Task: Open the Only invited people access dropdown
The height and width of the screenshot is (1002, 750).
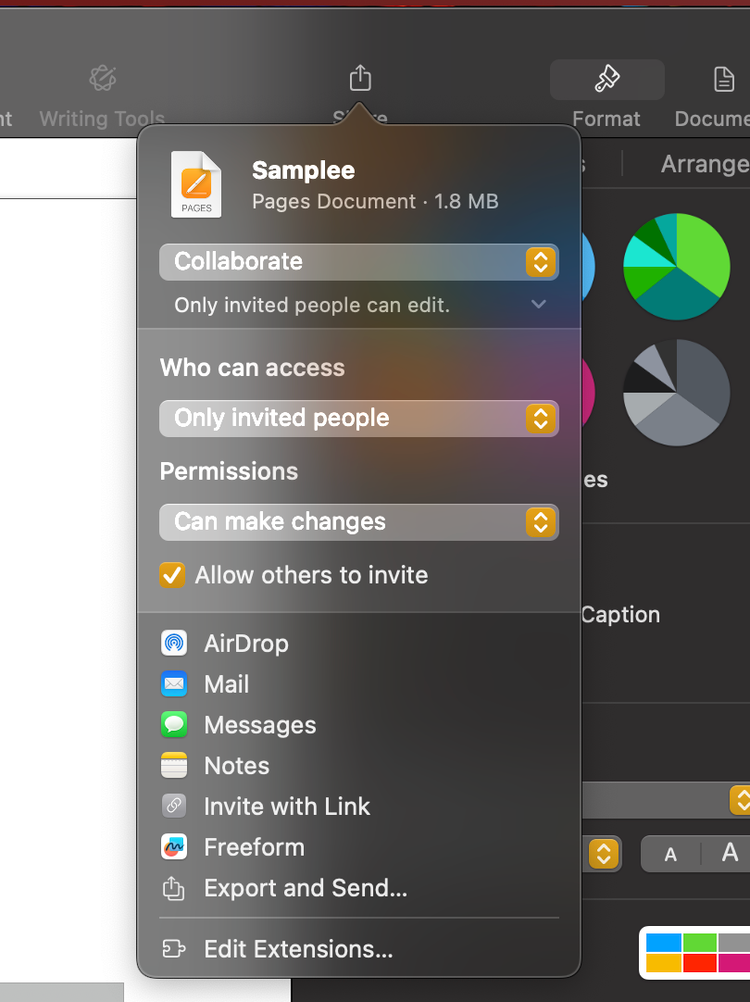Action: [x=358, y=418]
